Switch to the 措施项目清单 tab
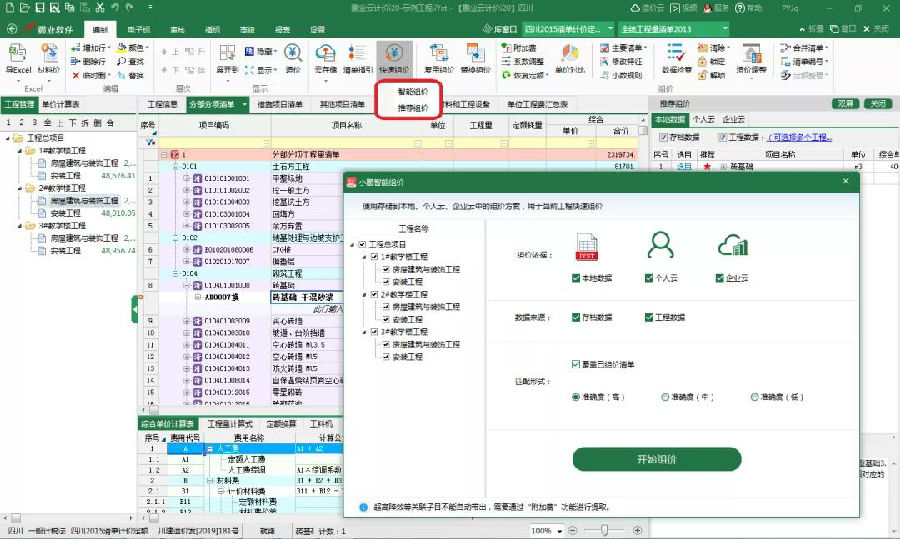 [x=280, y=104]
